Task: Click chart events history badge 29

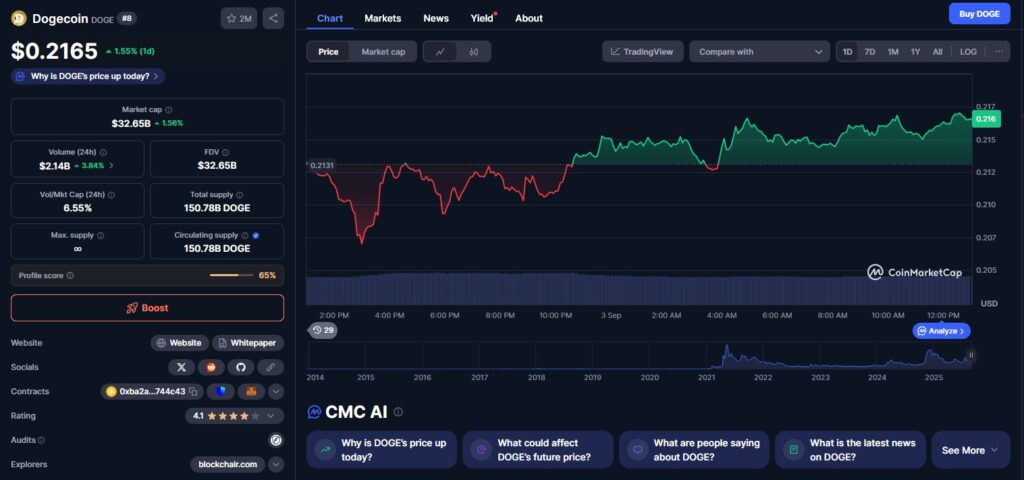Action: pos(322,330)
